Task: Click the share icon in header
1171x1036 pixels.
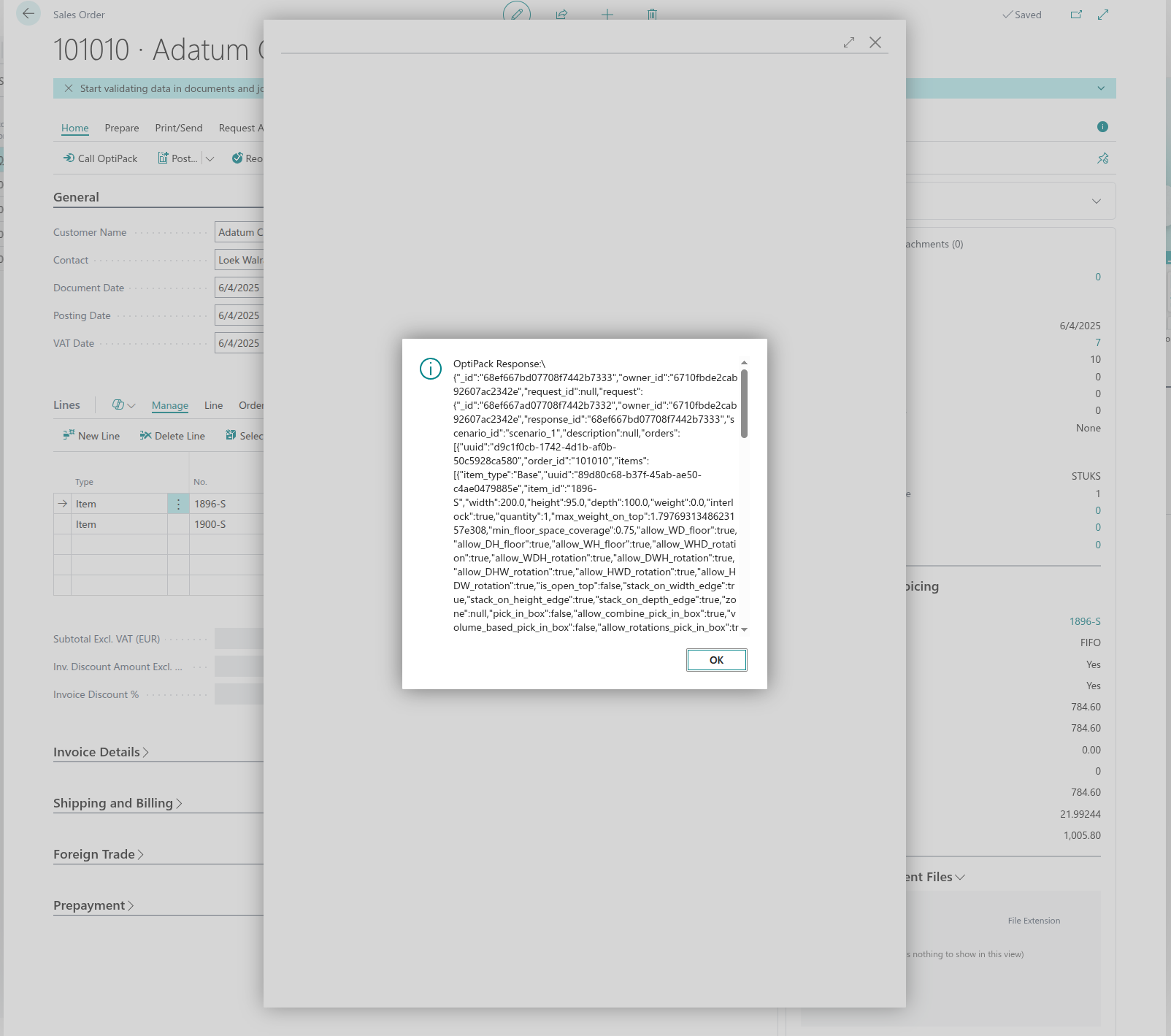Action: click(561, 15)
